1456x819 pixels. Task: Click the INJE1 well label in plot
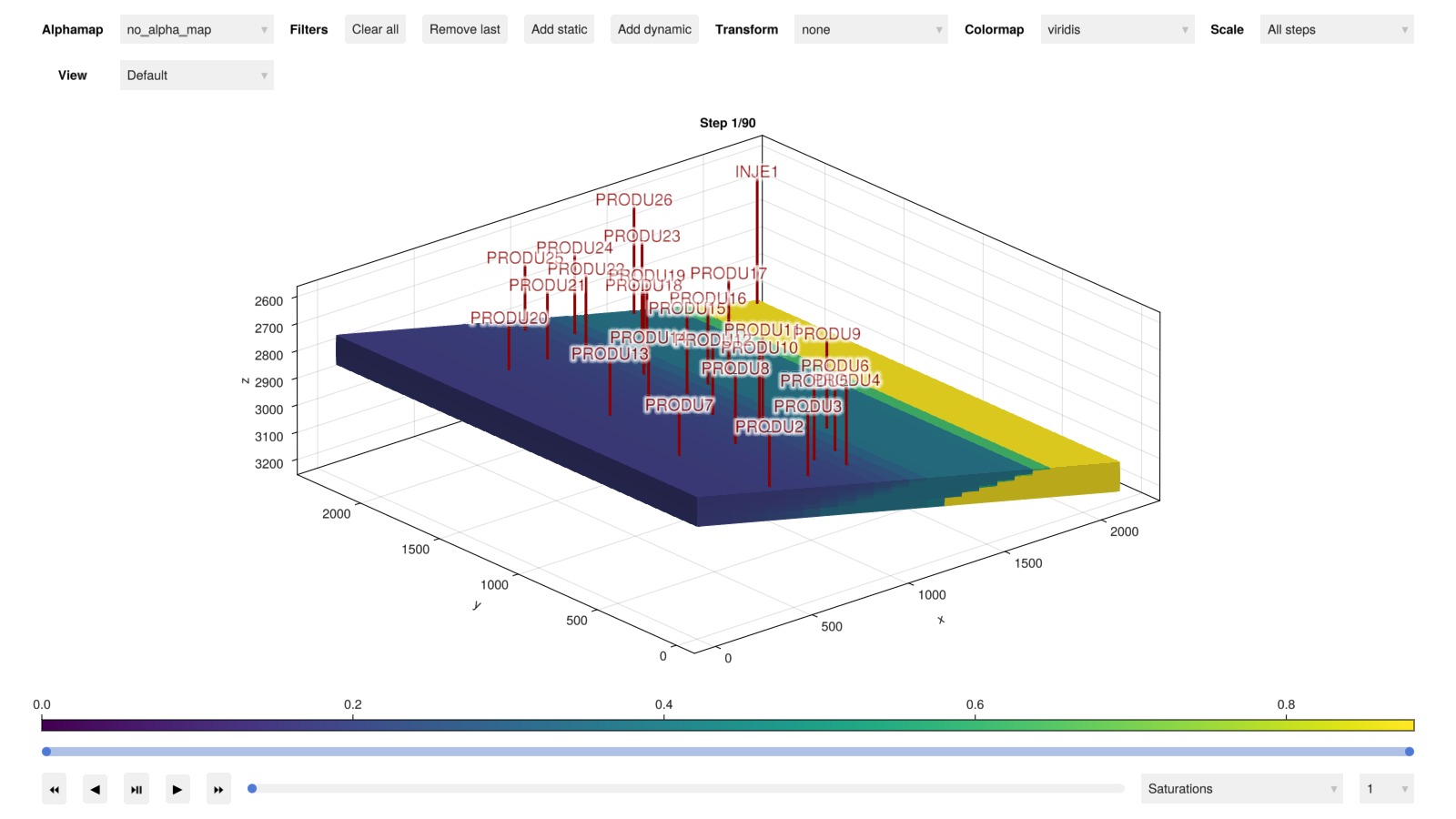pos(756,172)
